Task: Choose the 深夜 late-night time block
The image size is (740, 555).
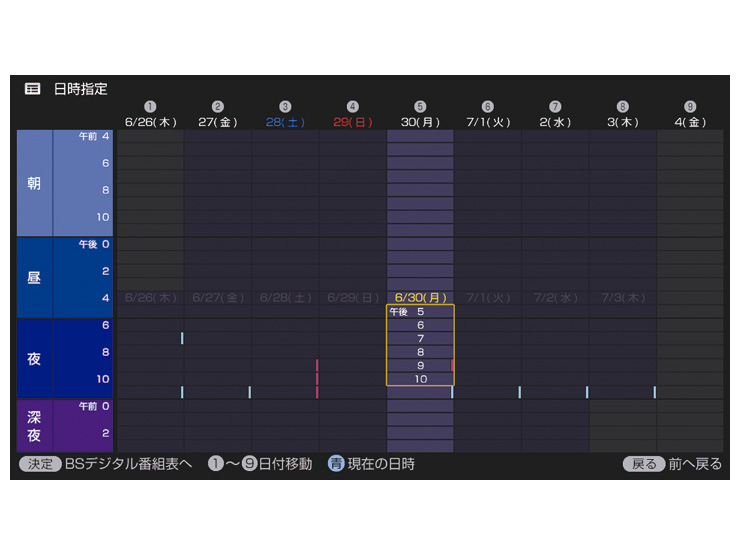Action: [x=34, y=425]
